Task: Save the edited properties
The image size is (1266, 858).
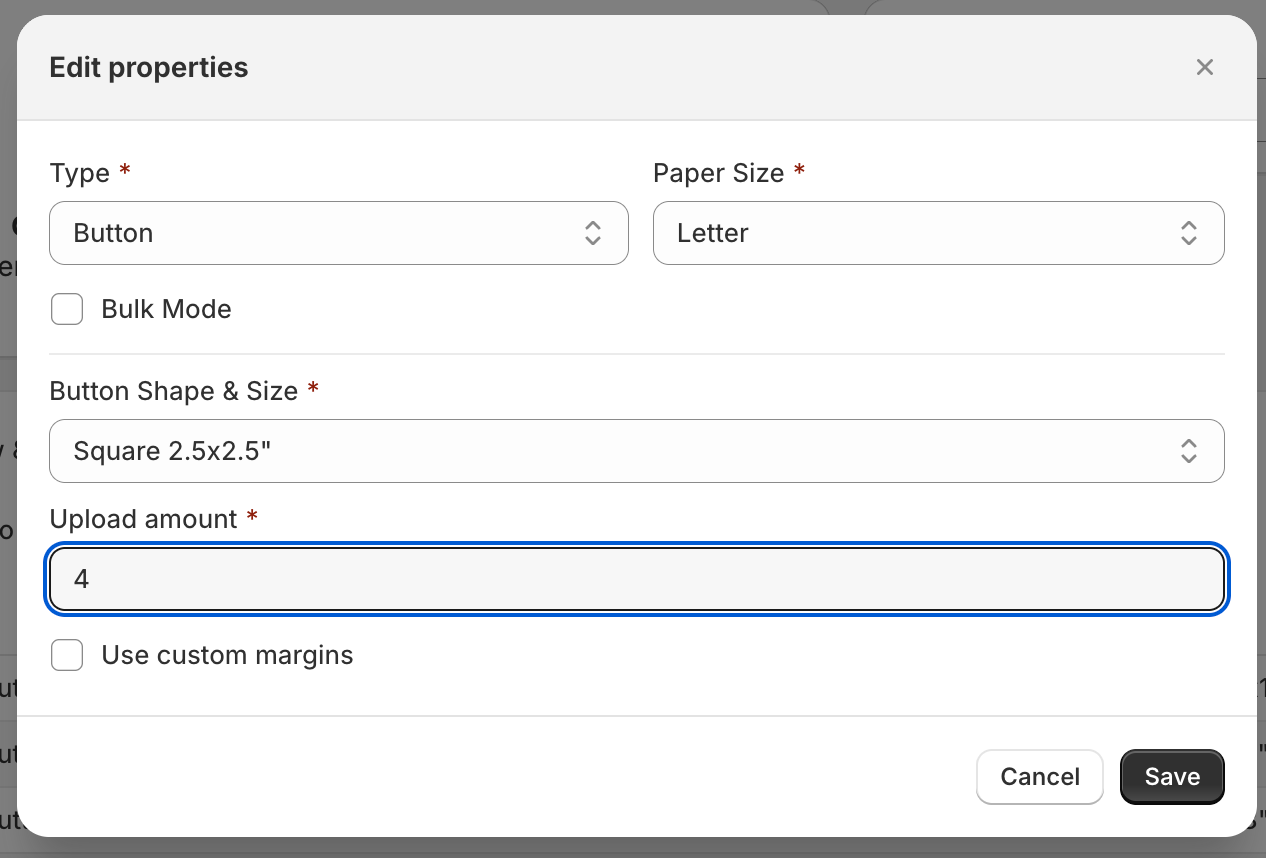Action: (x=1172, y=777)
